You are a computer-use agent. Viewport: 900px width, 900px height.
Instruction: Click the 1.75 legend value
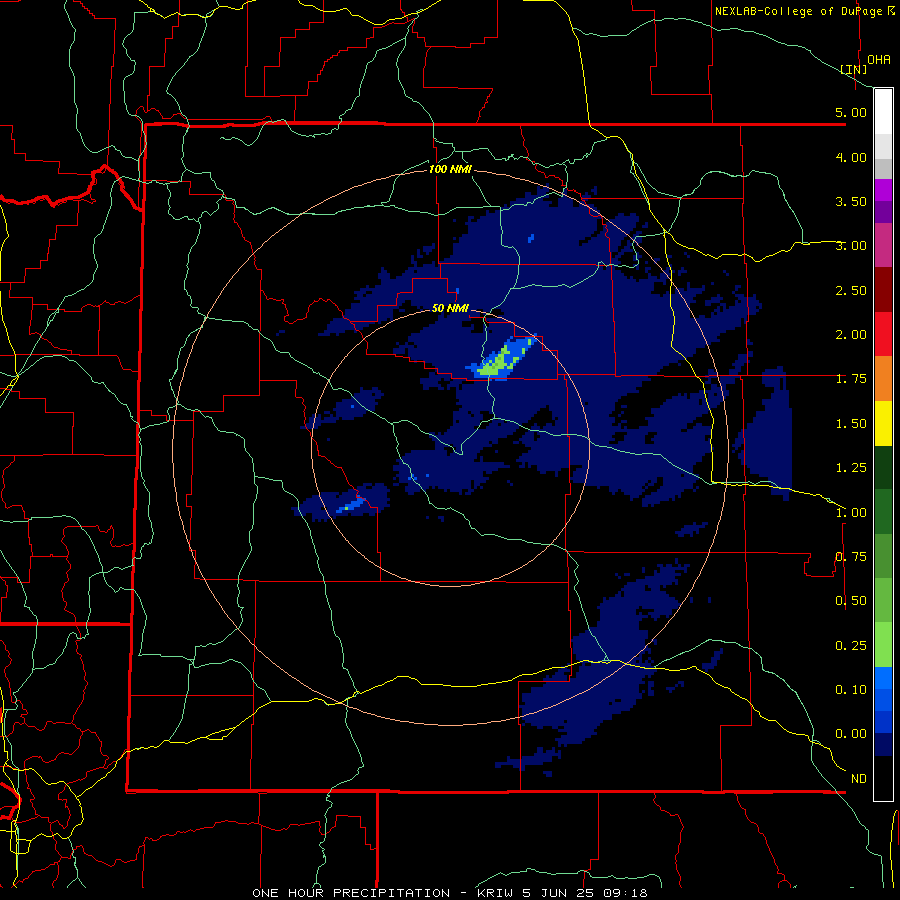click(851, 379)
